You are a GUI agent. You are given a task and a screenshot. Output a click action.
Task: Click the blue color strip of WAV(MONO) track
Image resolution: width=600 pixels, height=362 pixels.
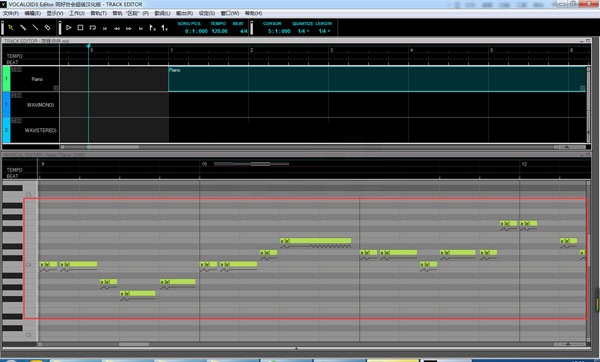[7, 104]
